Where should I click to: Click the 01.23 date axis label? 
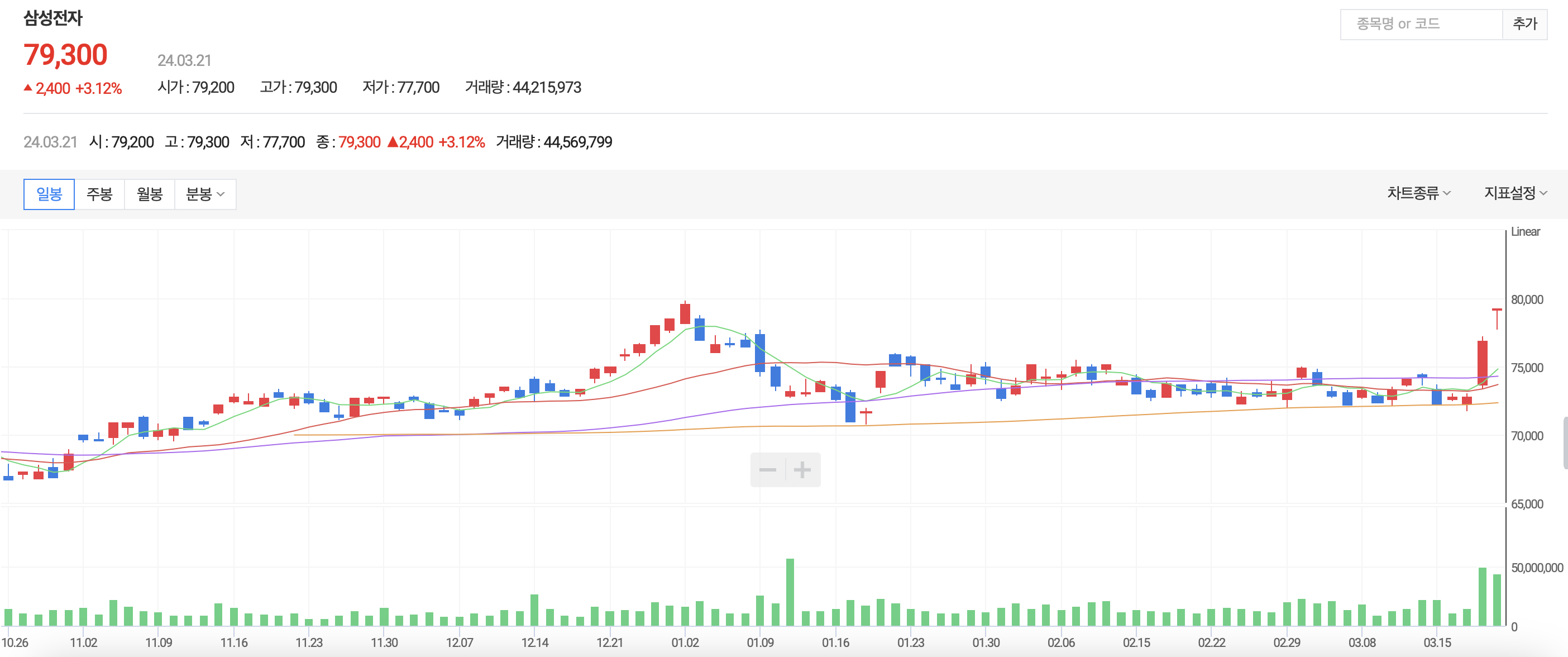pos(911,642)
